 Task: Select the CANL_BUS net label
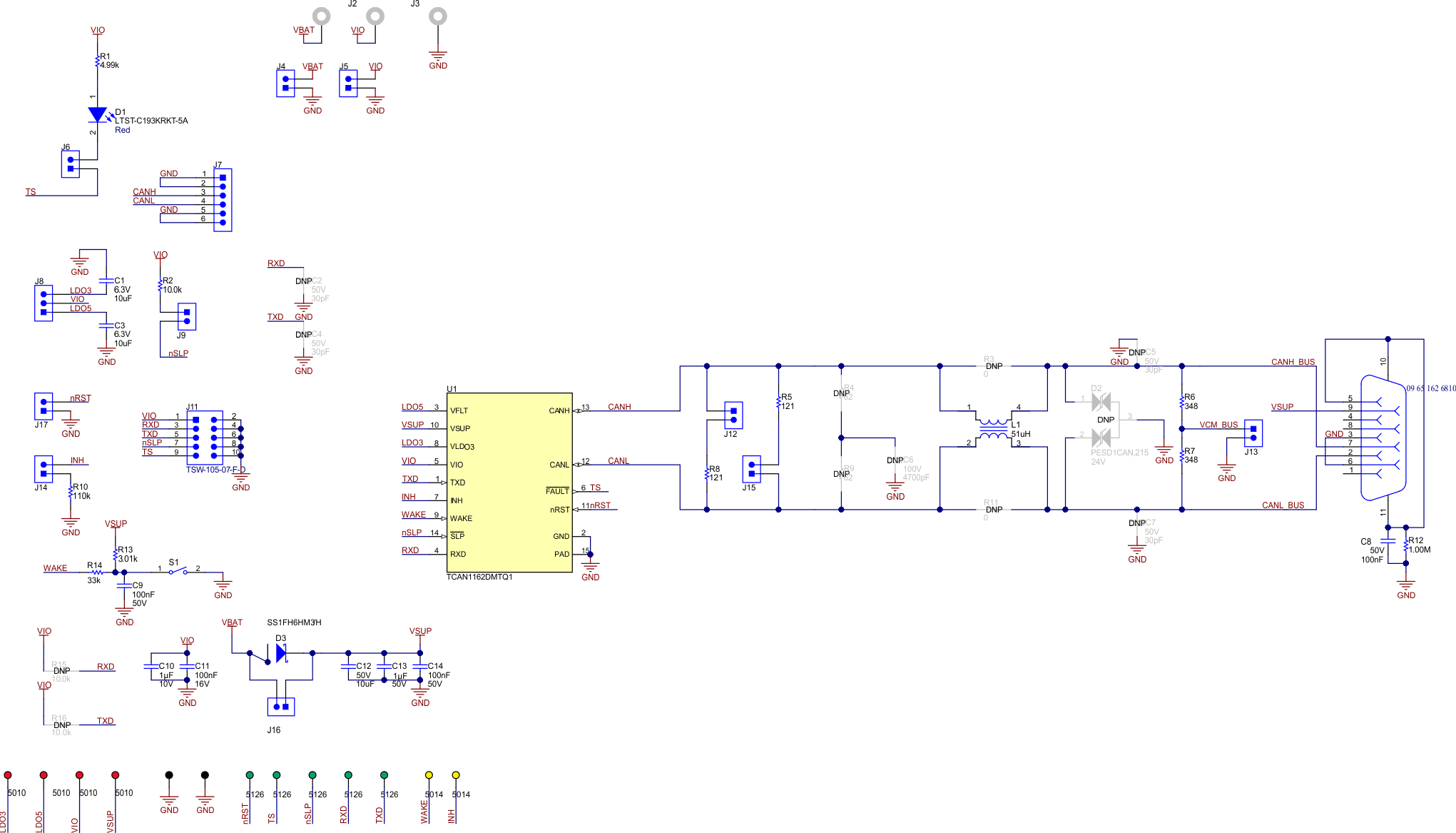1282,505
